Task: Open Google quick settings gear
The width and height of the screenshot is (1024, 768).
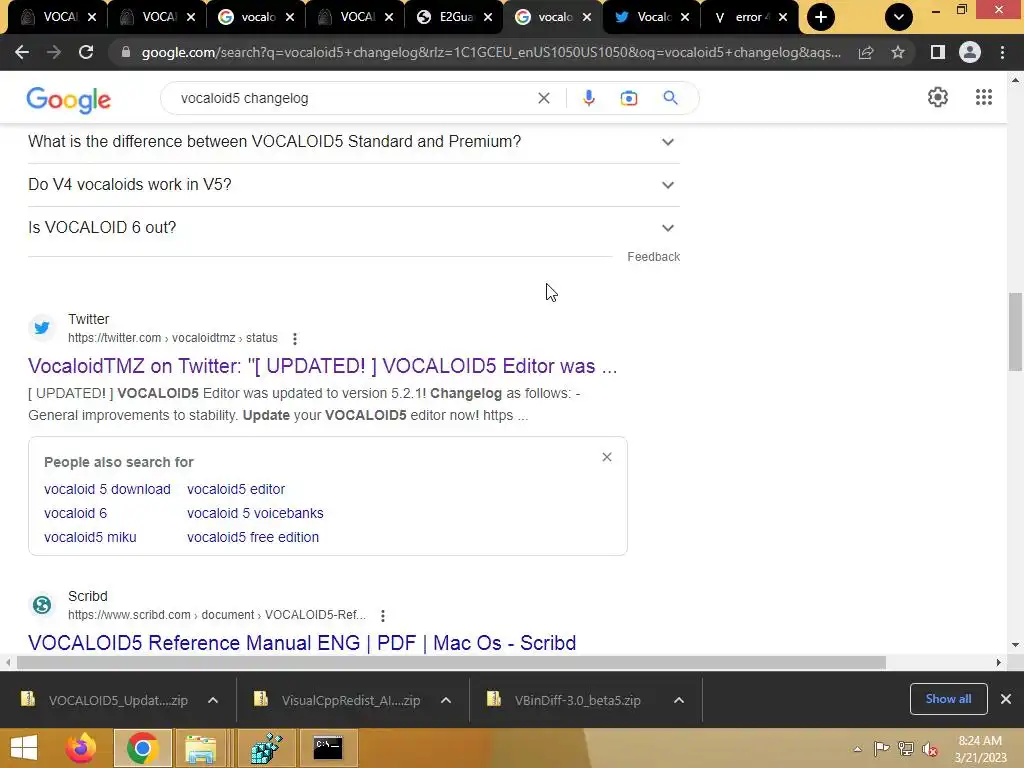Action: 938,97
